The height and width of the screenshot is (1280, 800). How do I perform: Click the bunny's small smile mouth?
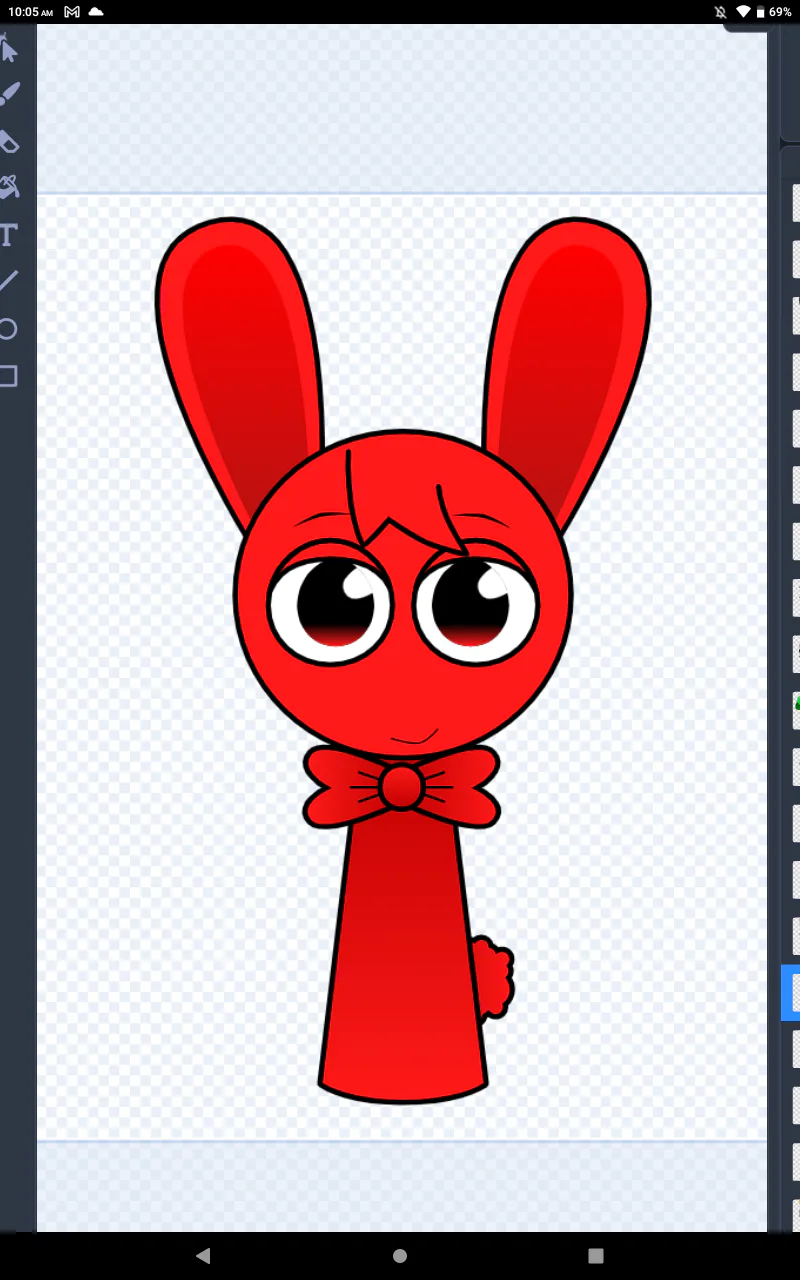414,737
